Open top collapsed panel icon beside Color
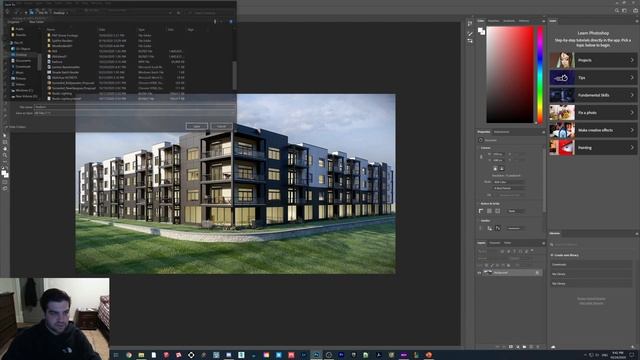 click(470, 24)
